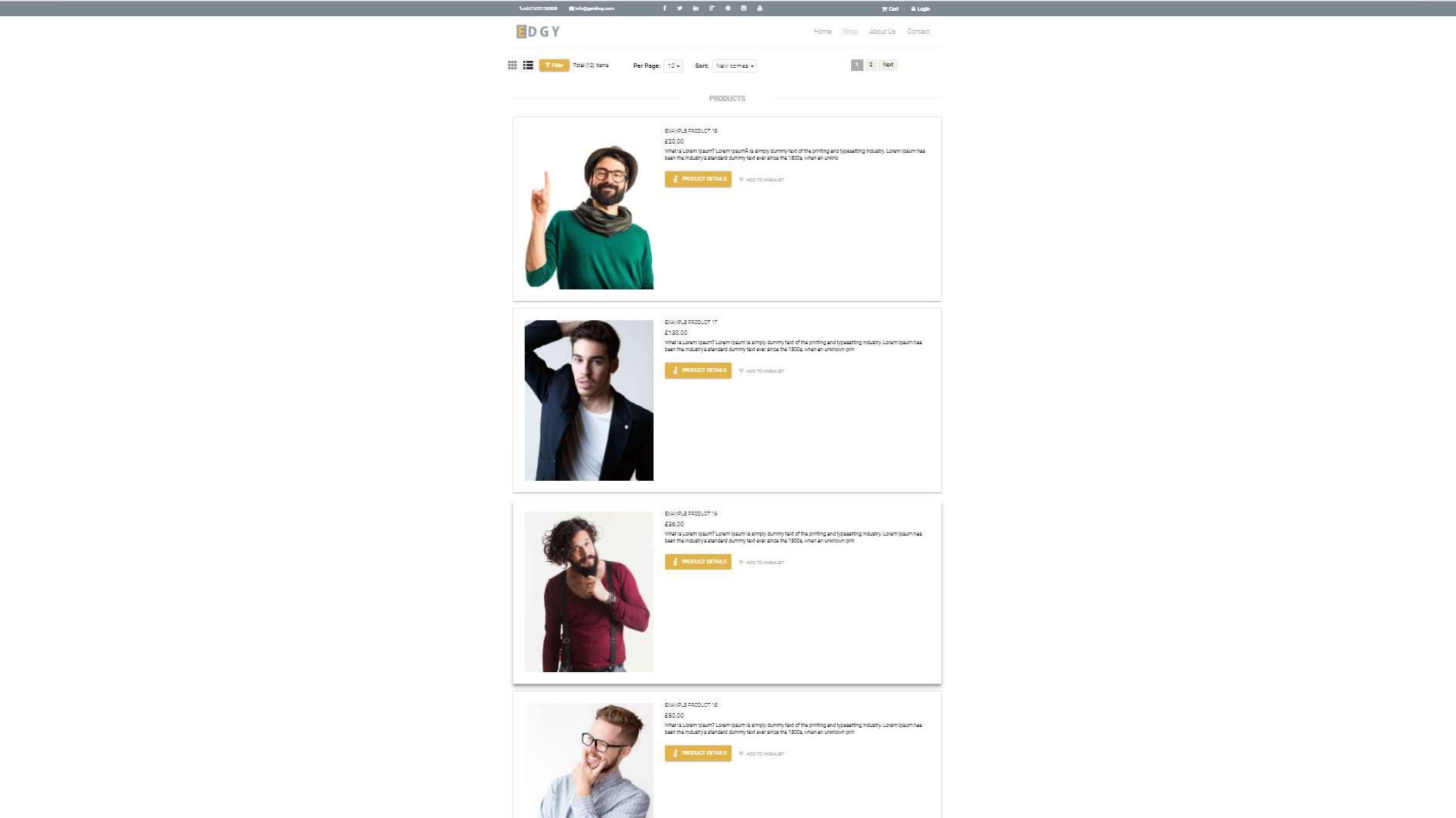Screen dimensions: 1456x818
Task: Open the LinkedIn social icon
Action: tap(696, 8)
